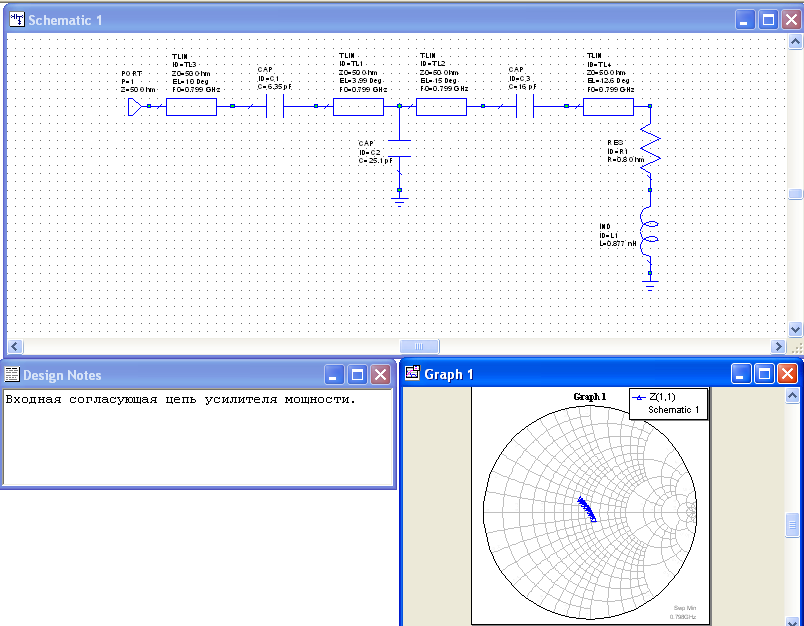The height and width of the screenshot is (626, 804).
Task: Click the Graph 1 window icon
Action: click(412, 373)
